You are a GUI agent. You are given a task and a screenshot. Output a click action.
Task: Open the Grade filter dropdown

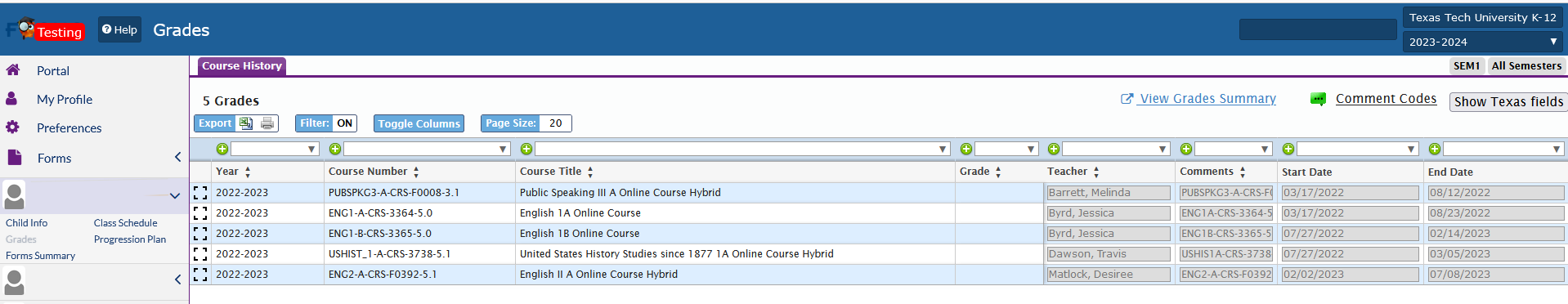(1006, 149)
